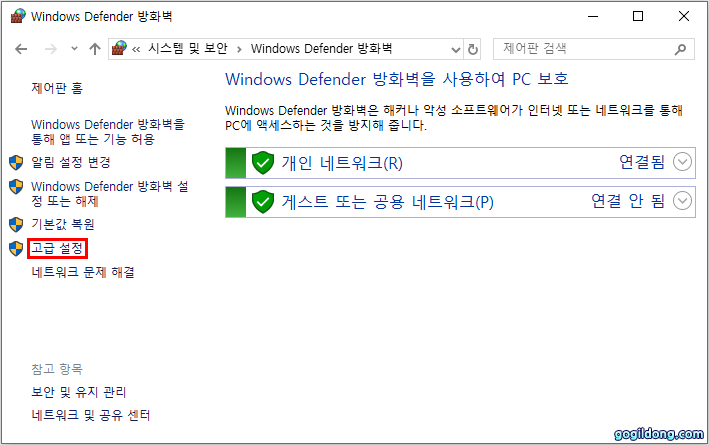The height and width of the screenshot is (445, 709).
Task: Expand 게스트 또는 공용 네트워크(P) chevron
Action: (x=682, y=201)
